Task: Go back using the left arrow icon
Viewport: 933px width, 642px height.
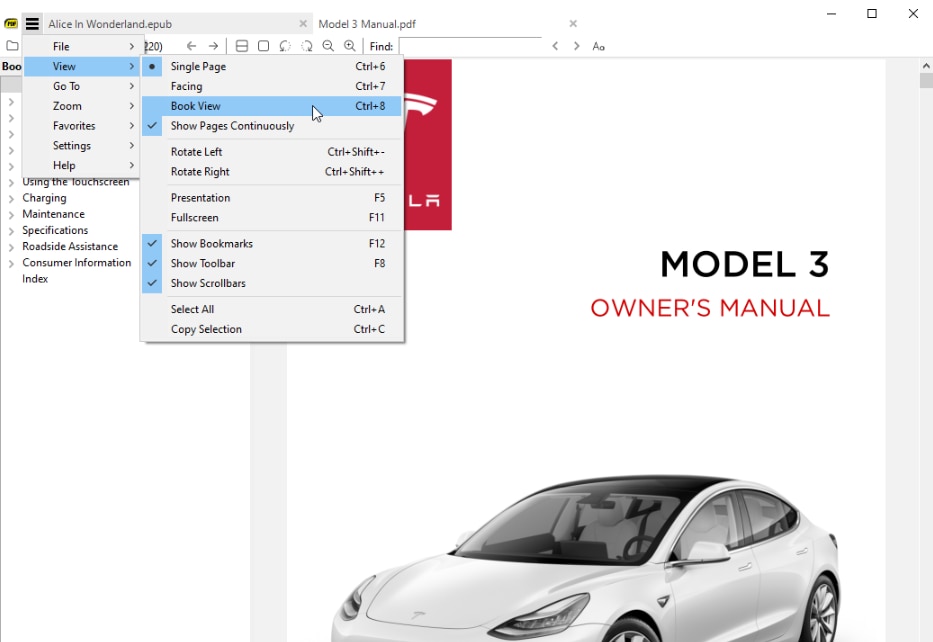Action: (x=190, y=45)
